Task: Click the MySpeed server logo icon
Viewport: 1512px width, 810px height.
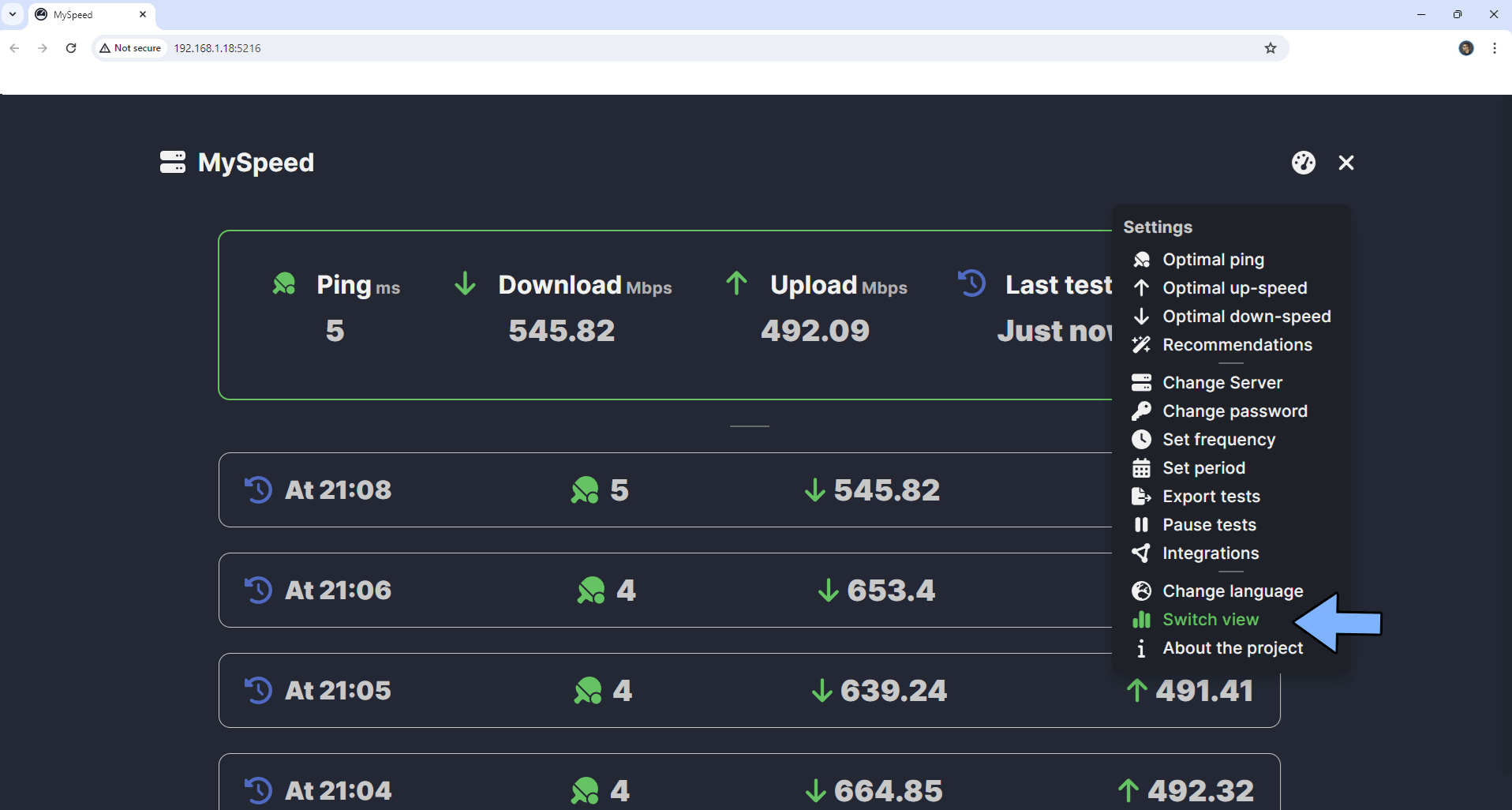Action: [173, 163]
